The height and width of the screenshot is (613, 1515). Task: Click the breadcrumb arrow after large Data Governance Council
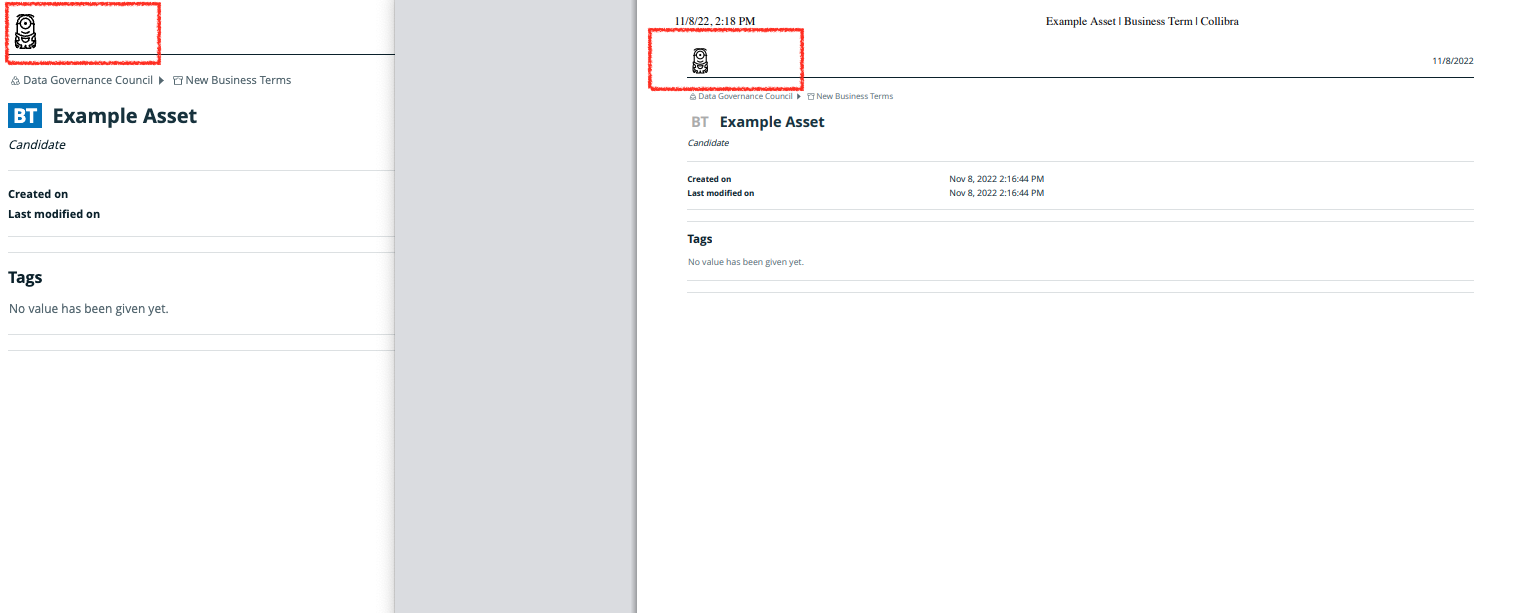(161, 80)
